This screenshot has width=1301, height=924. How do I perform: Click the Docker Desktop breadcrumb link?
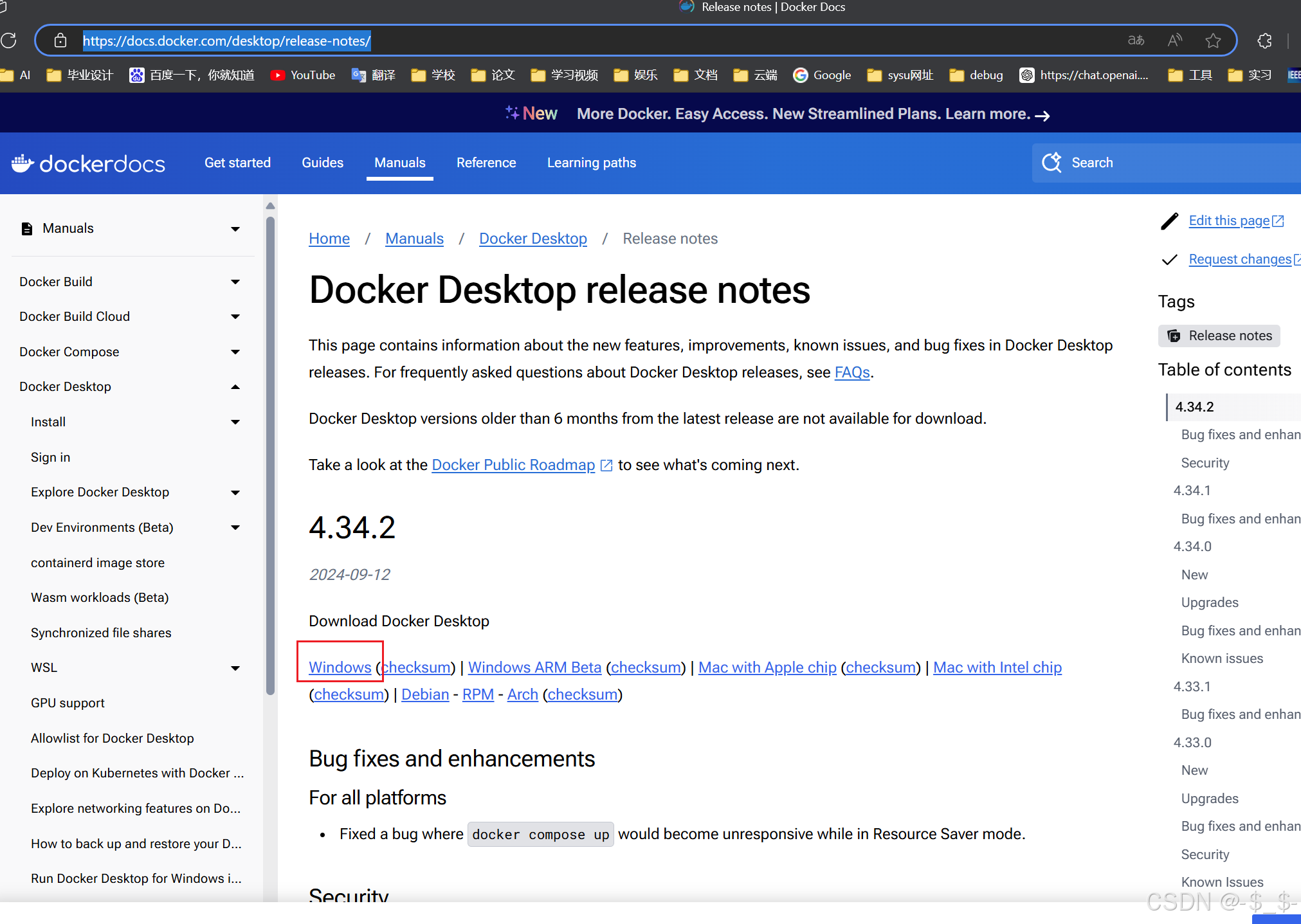click(533, 239)
